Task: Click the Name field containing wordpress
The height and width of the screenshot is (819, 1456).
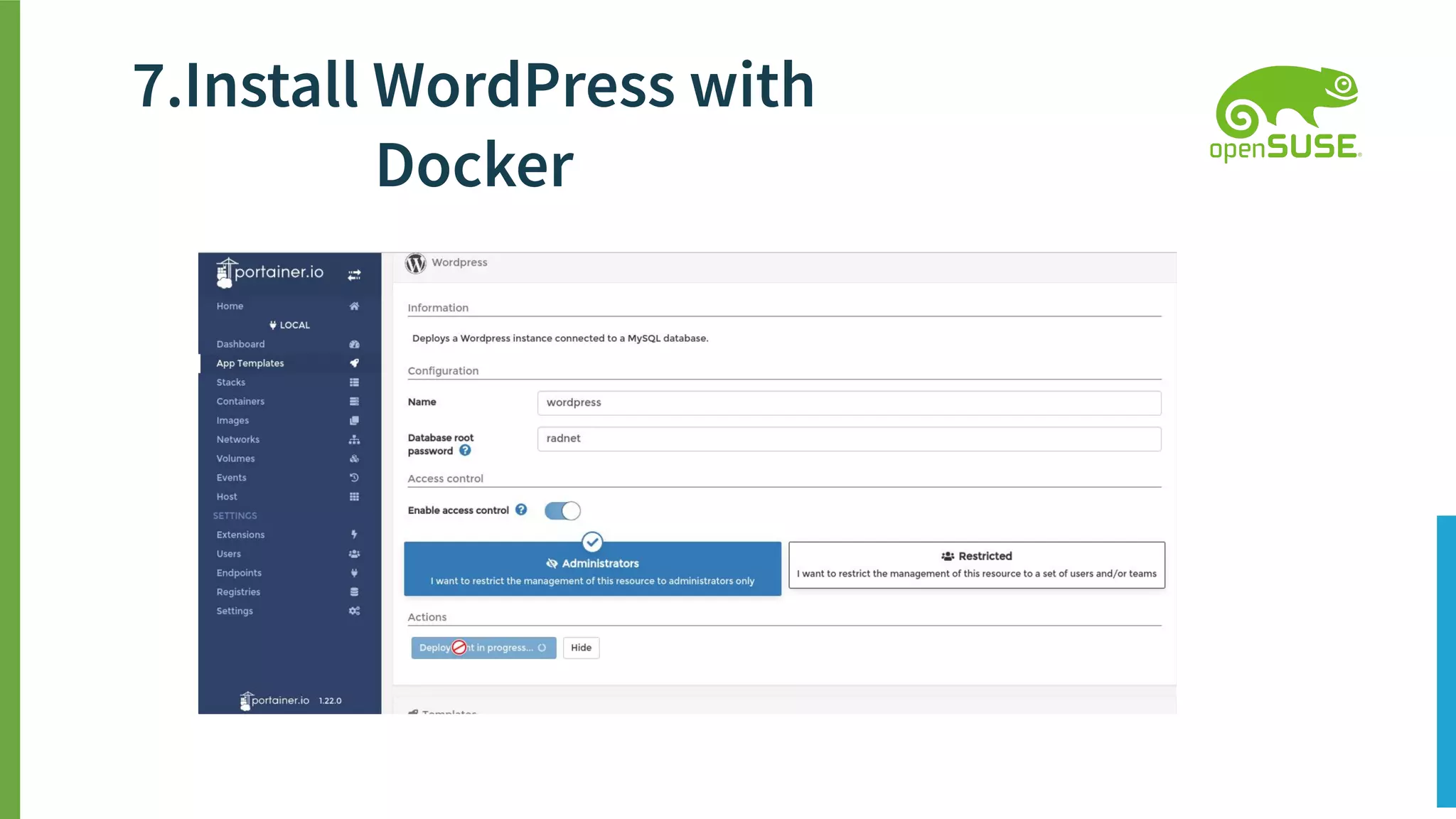Action: tap(849, 403)
